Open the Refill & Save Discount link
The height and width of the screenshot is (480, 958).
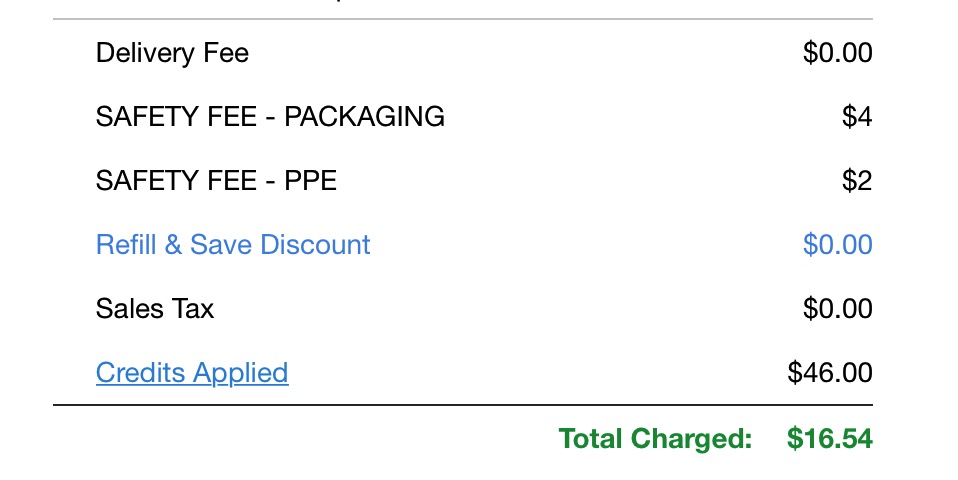pyautogui.click(x=233, y=245)
